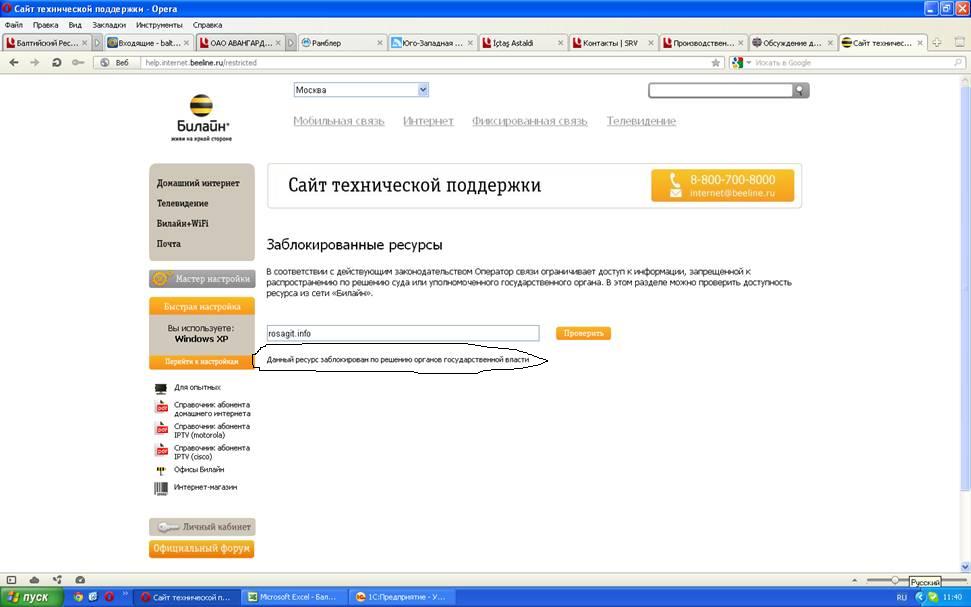Adjust the zoom slider in Opera's status bar

895,580
